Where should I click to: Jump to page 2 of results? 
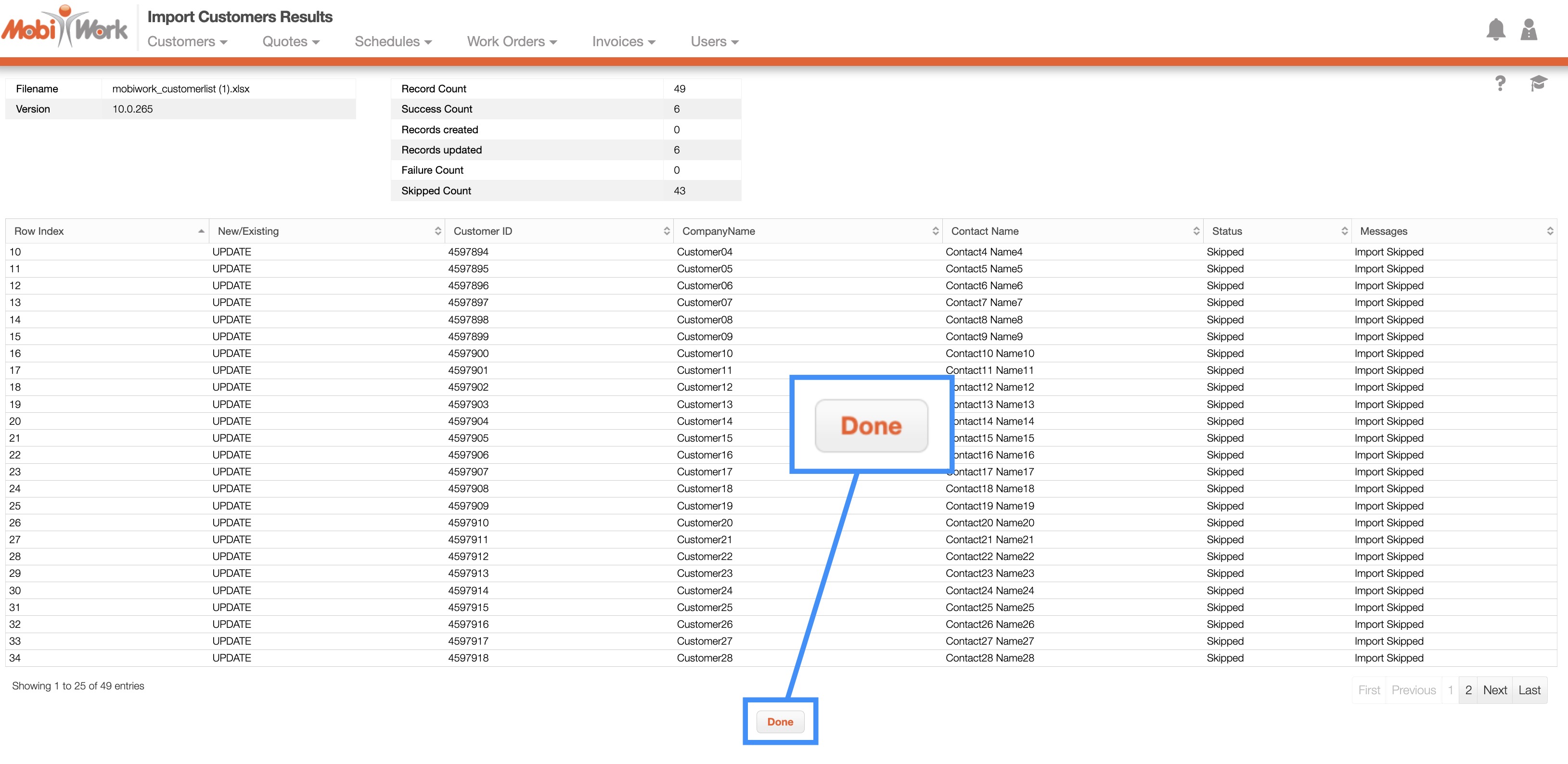point(1468,690)
